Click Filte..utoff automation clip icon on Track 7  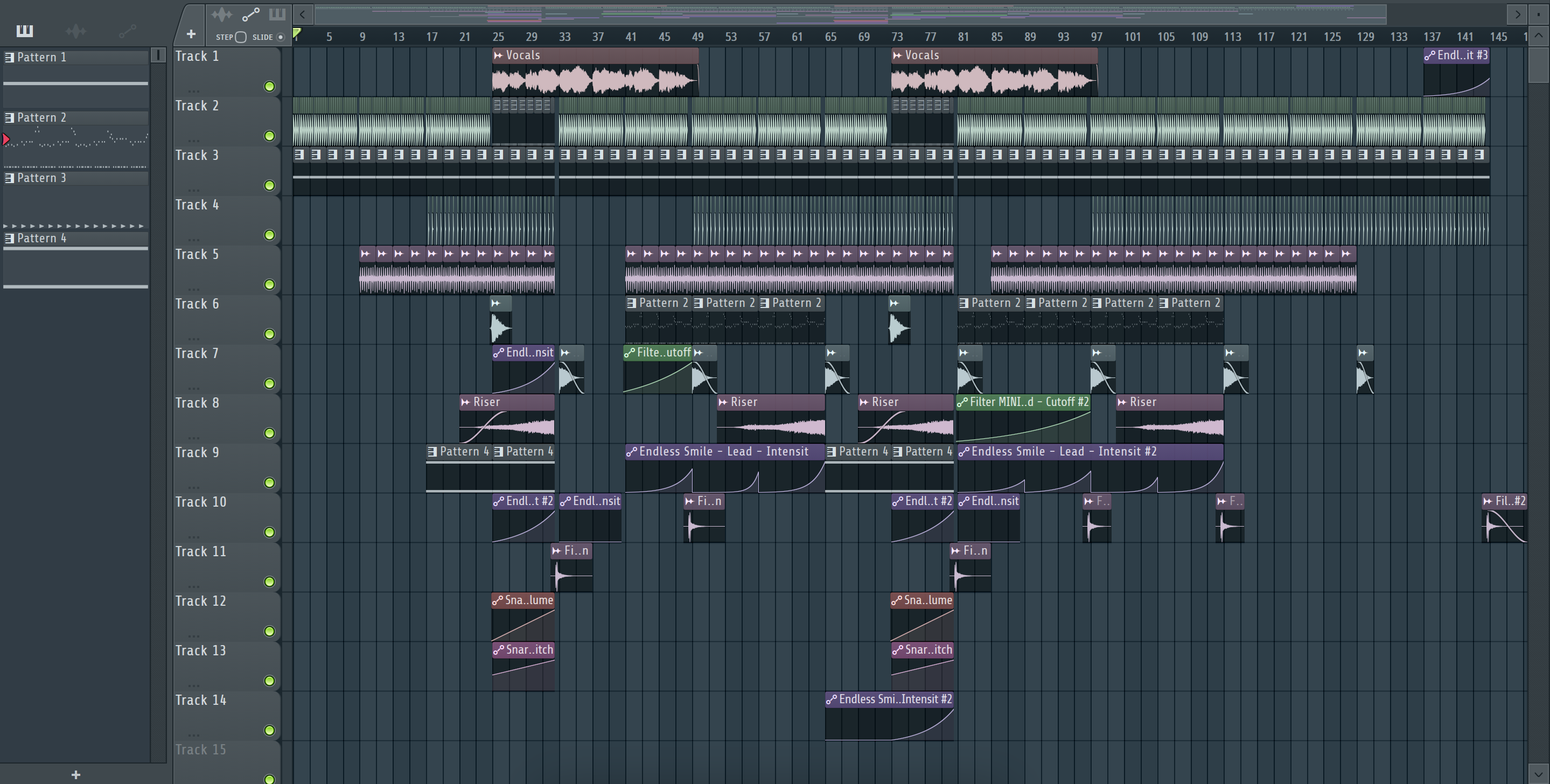click(x=630, y=353)
